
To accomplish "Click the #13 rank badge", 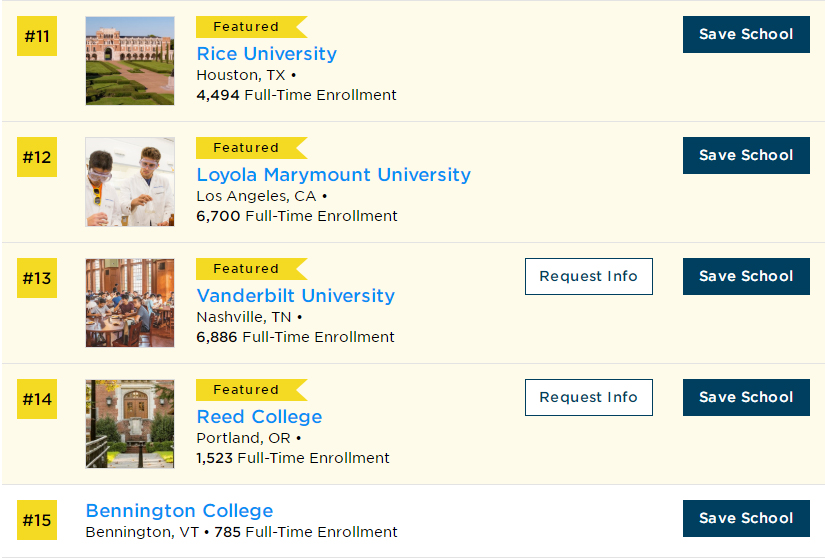I will coord(37,278).
